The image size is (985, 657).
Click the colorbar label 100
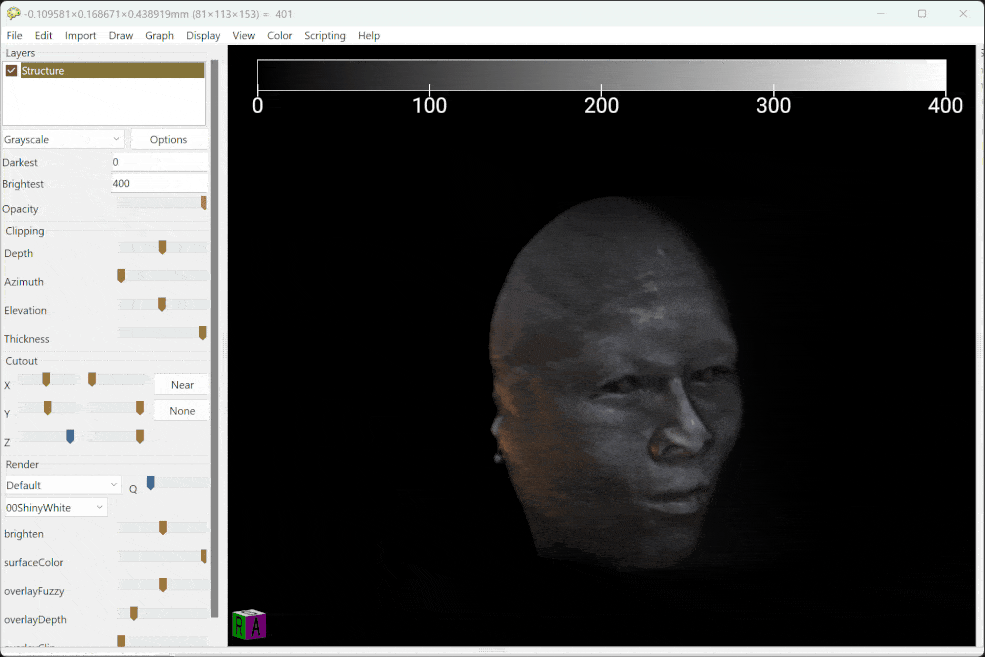point(429,106)
